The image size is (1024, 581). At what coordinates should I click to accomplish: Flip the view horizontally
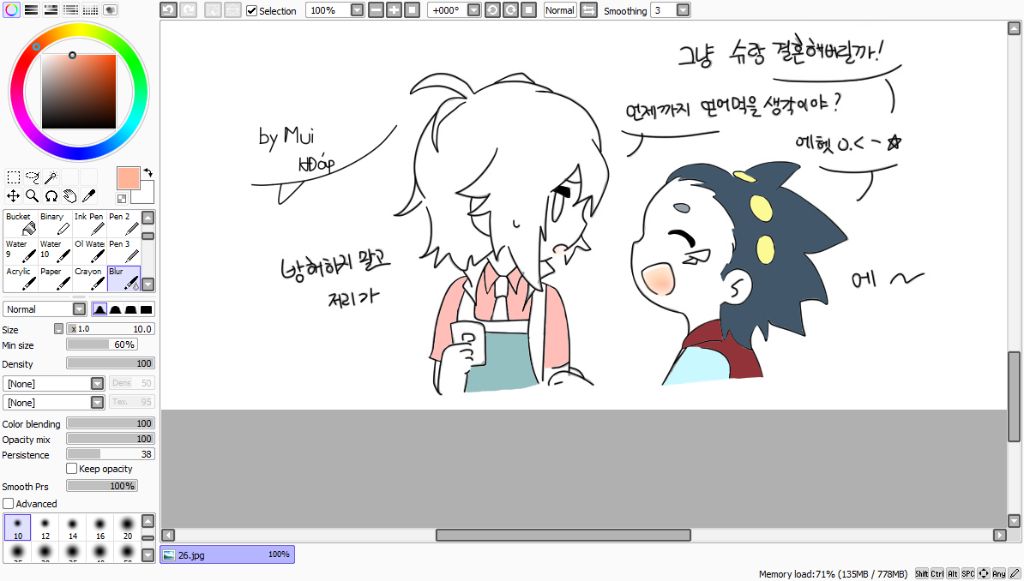click(588, 10)
